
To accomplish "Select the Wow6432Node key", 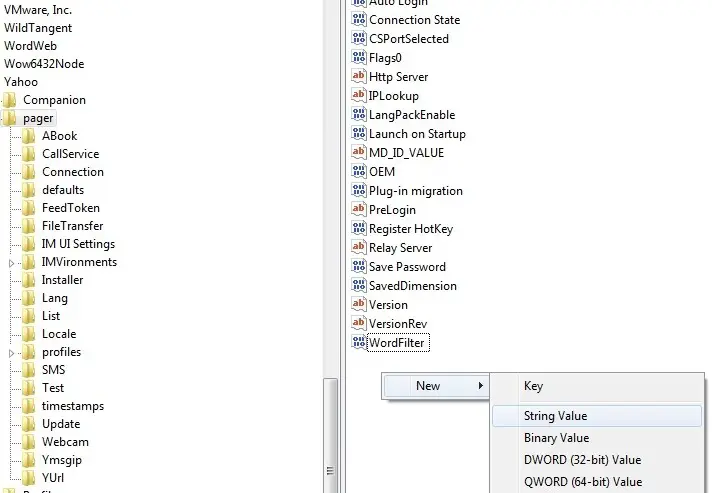I will pos(44,64).
